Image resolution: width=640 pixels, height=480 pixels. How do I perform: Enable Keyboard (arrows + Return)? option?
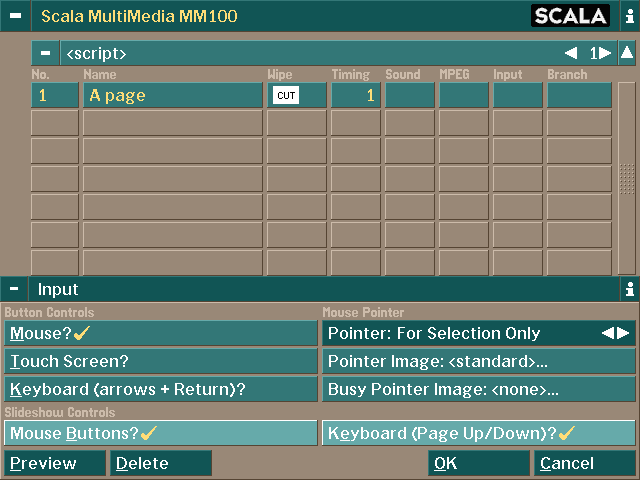[x=160, y=389]
